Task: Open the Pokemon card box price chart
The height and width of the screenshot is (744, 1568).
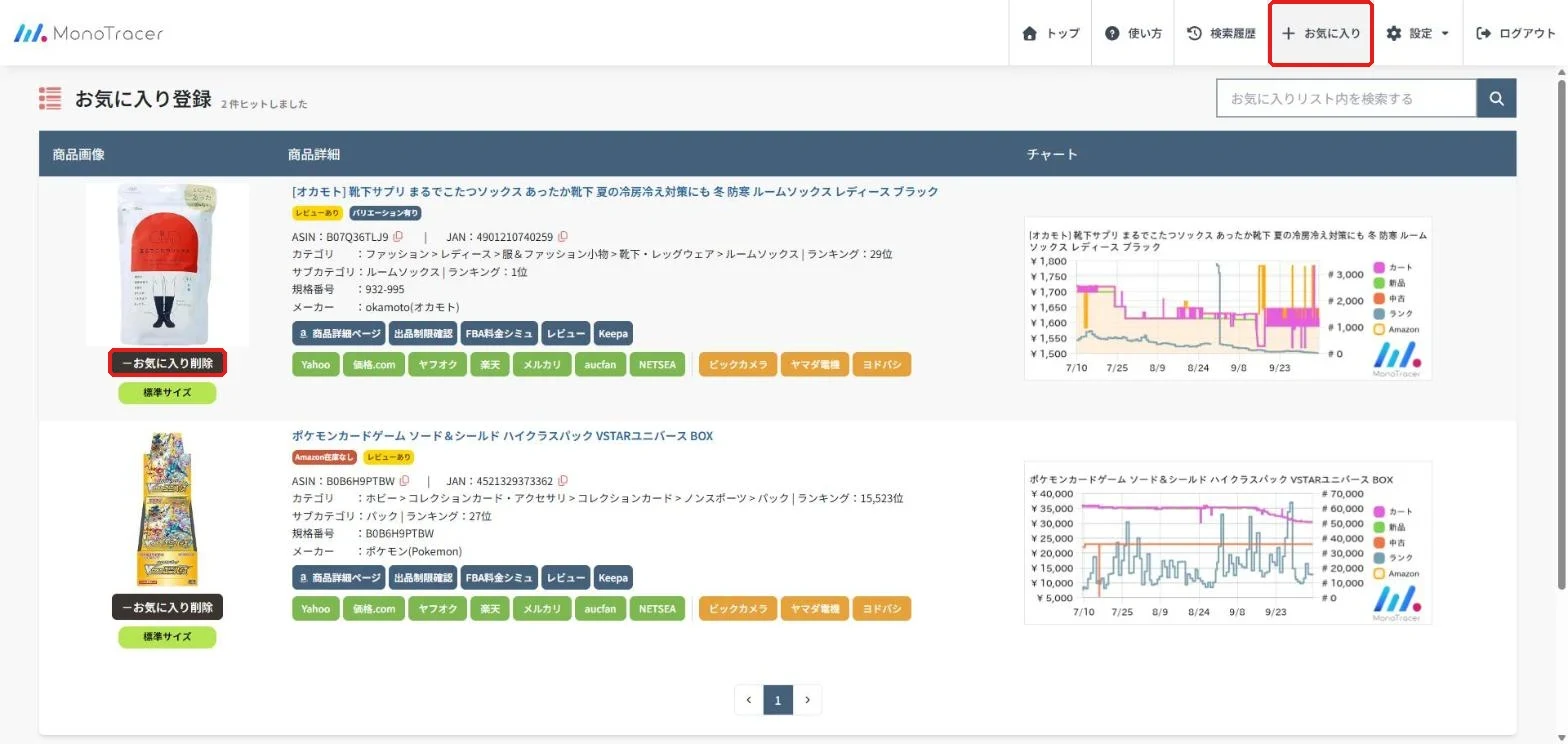Action: click(1228, 542)
